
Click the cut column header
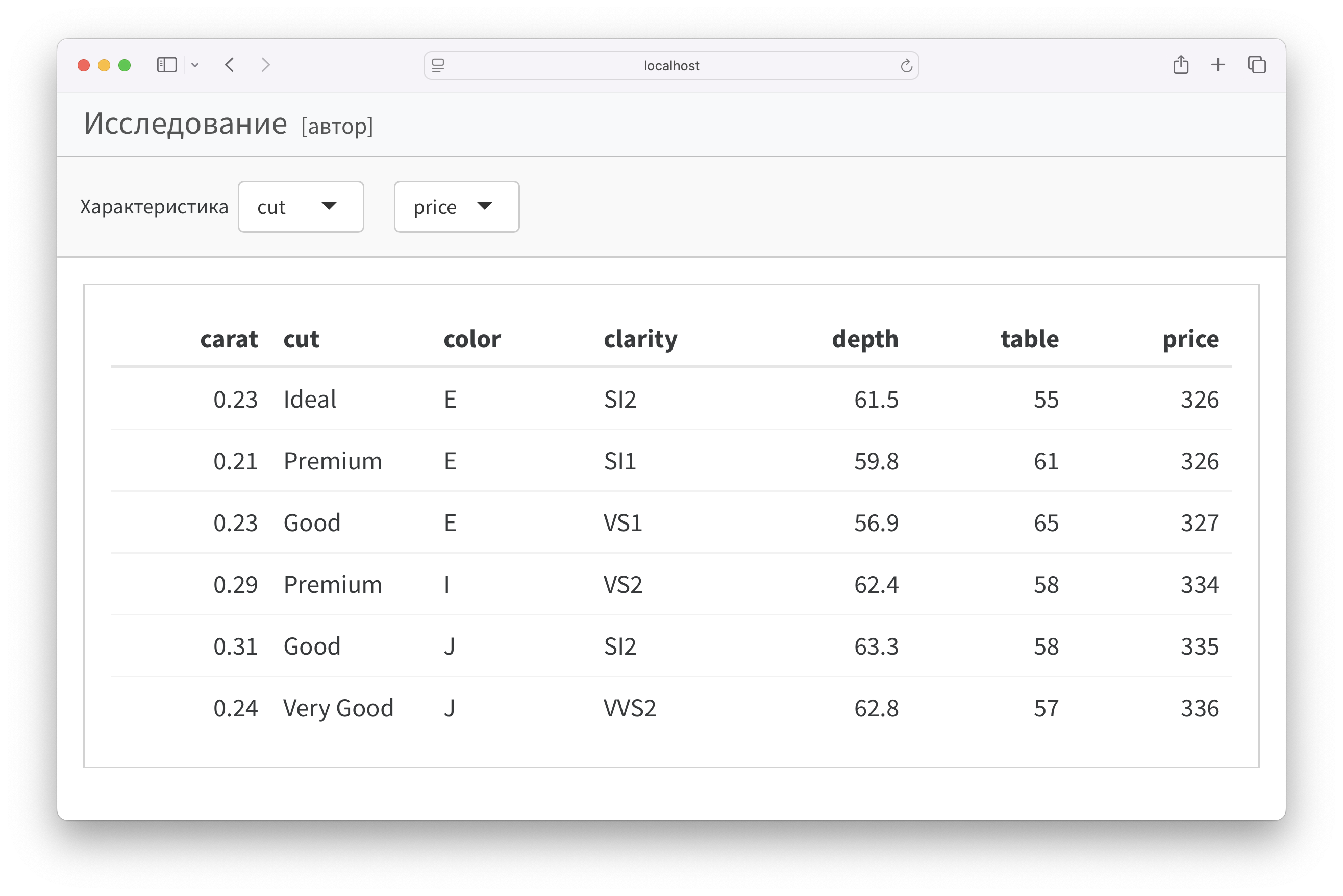tap(301, 339)
